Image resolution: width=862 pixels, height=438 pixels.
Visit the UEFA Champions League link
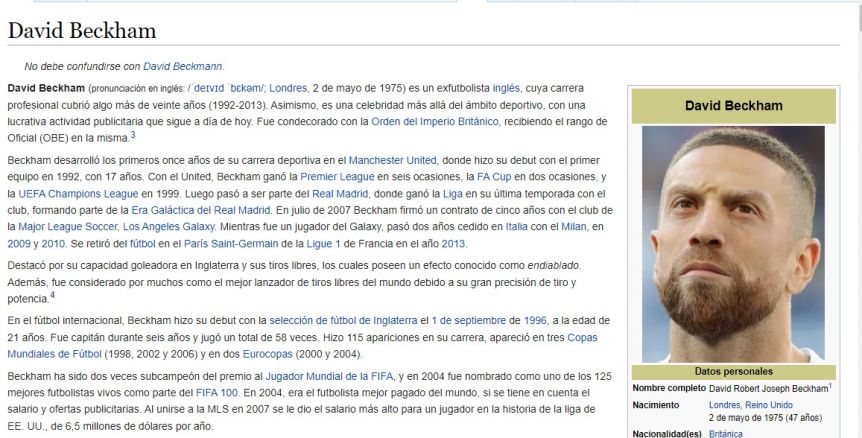(78, 194)
